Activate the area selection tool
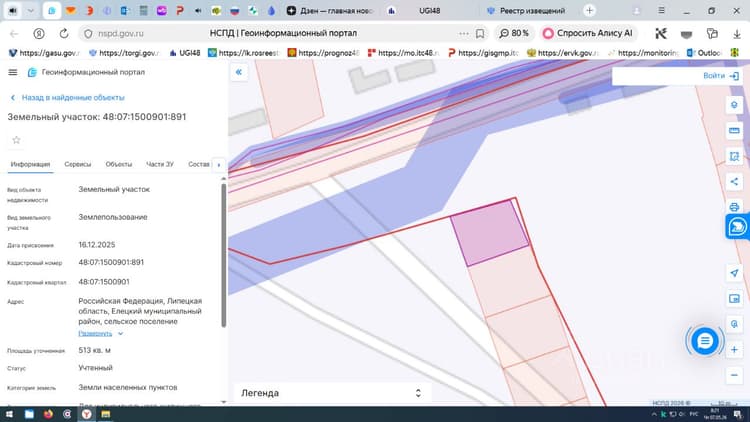This screenshot has width=750, height=422. point(734,156)
